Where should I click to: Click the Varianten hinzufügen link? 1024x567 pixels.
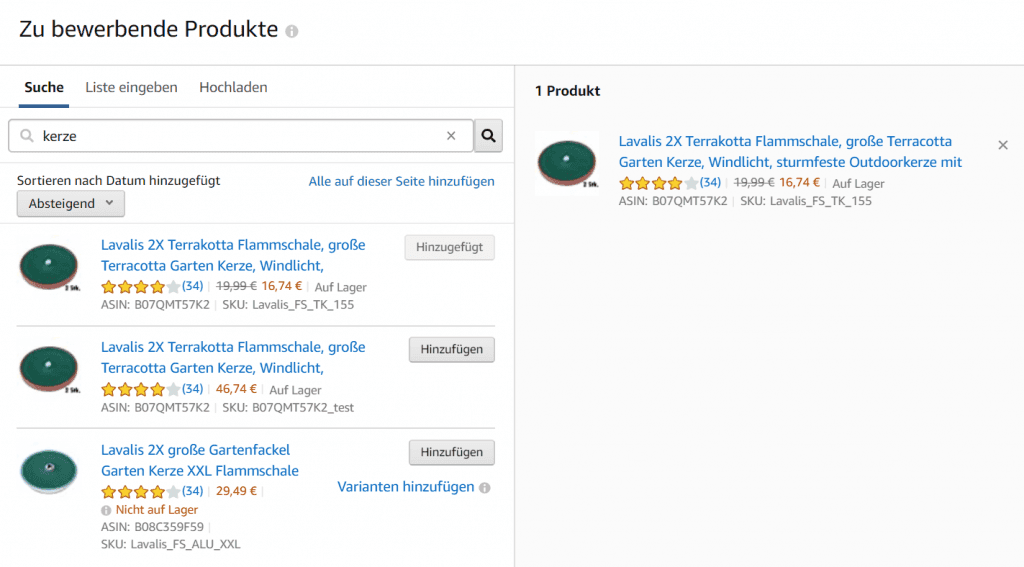tap(406, 487)
